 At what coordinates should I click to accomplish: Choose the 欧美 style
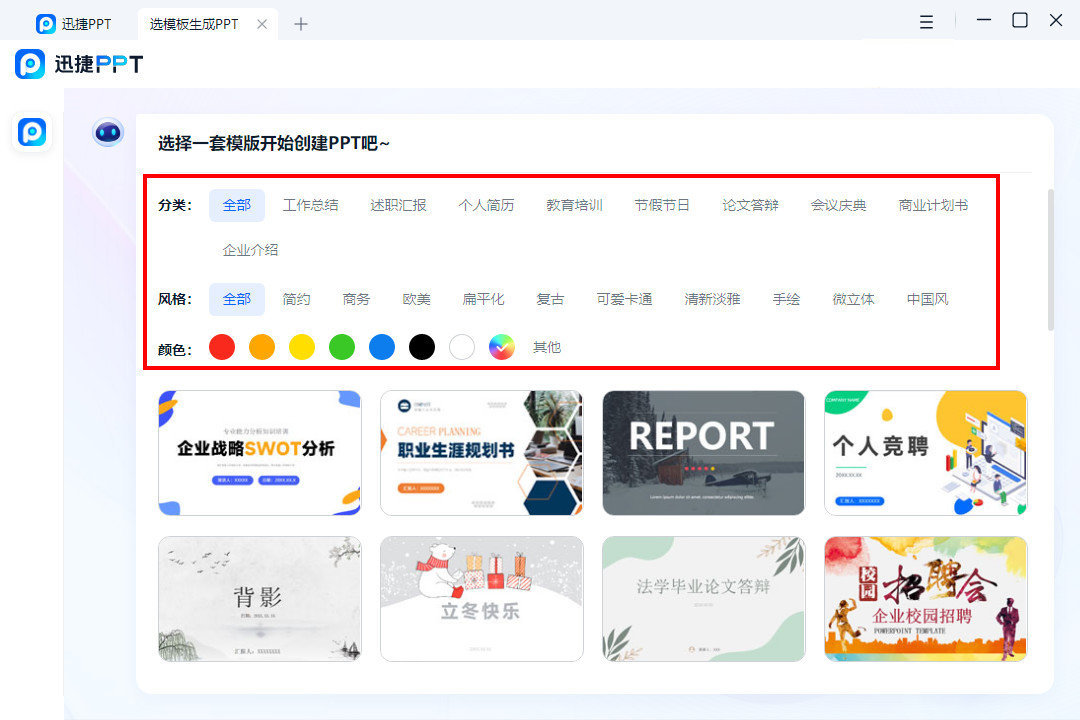click(417, 299)
